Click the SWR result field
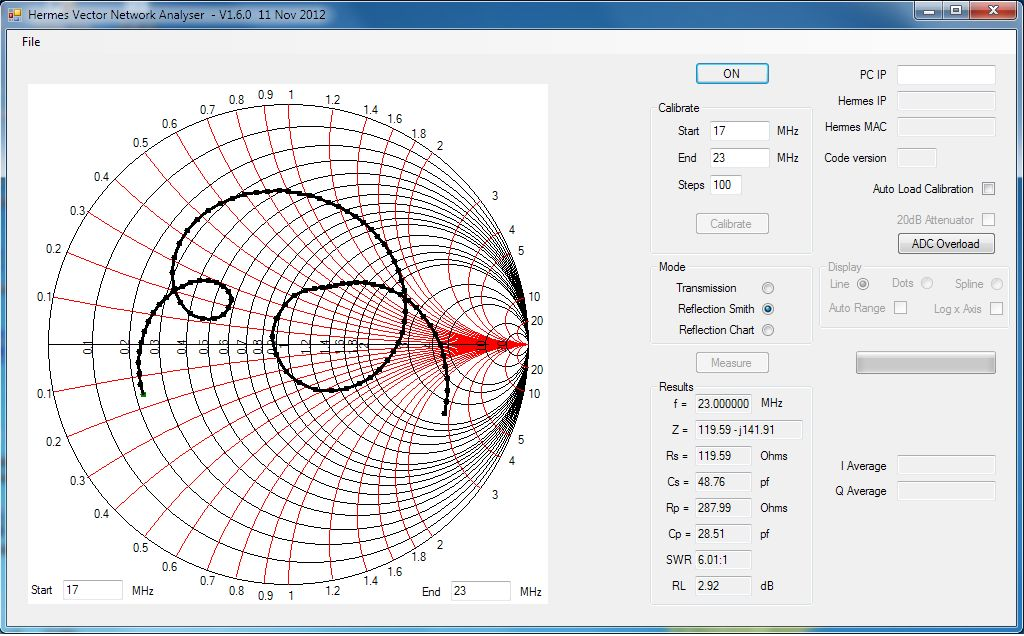 [x=722, y=560]
